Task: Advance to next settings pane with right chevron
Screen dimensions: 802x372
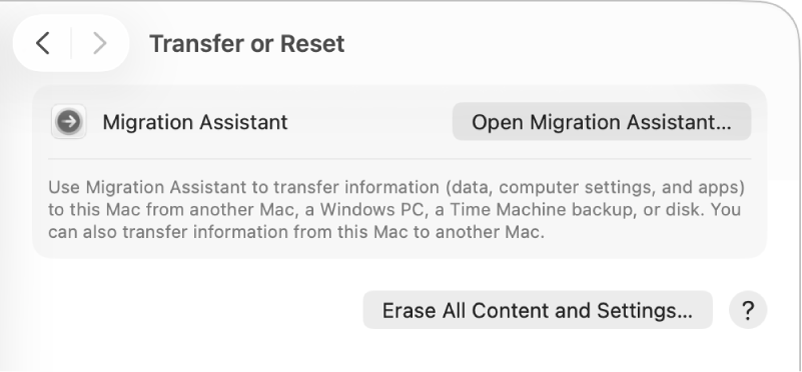Action: 99,43
